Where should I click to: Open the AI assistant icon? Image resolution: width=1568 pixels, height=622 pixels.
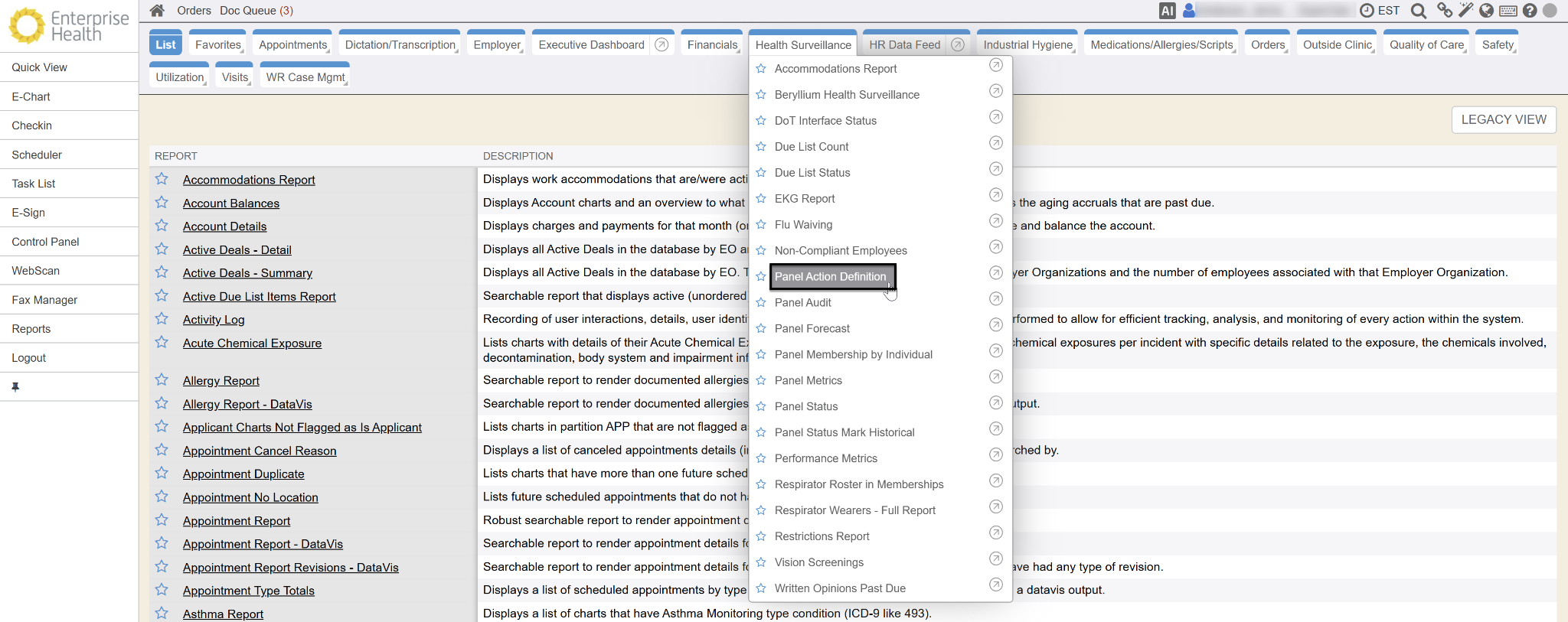1167,11
